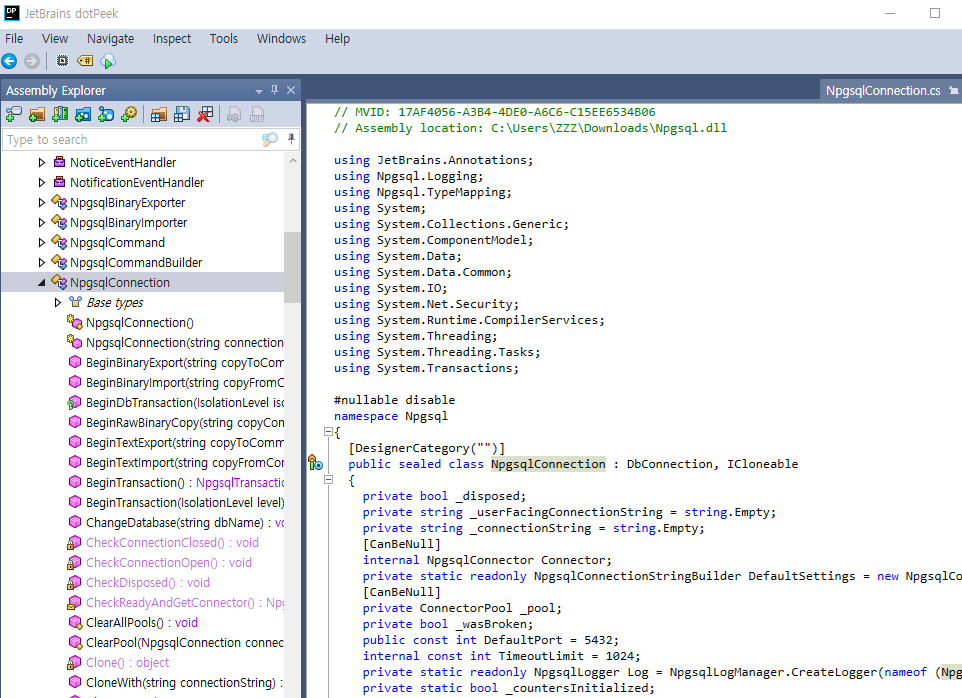The image size is (962, 698).
Task: Select BeginDbTransaction method in tree
Action: coord(184,402)
